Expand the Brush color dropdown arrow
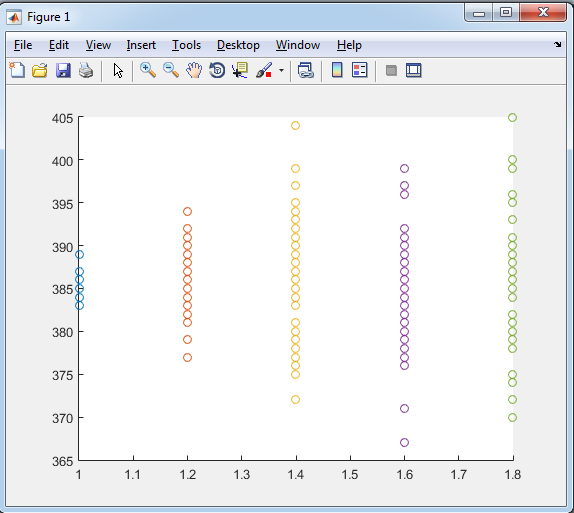Screen dimensions: 574x513 pos(282,70)
